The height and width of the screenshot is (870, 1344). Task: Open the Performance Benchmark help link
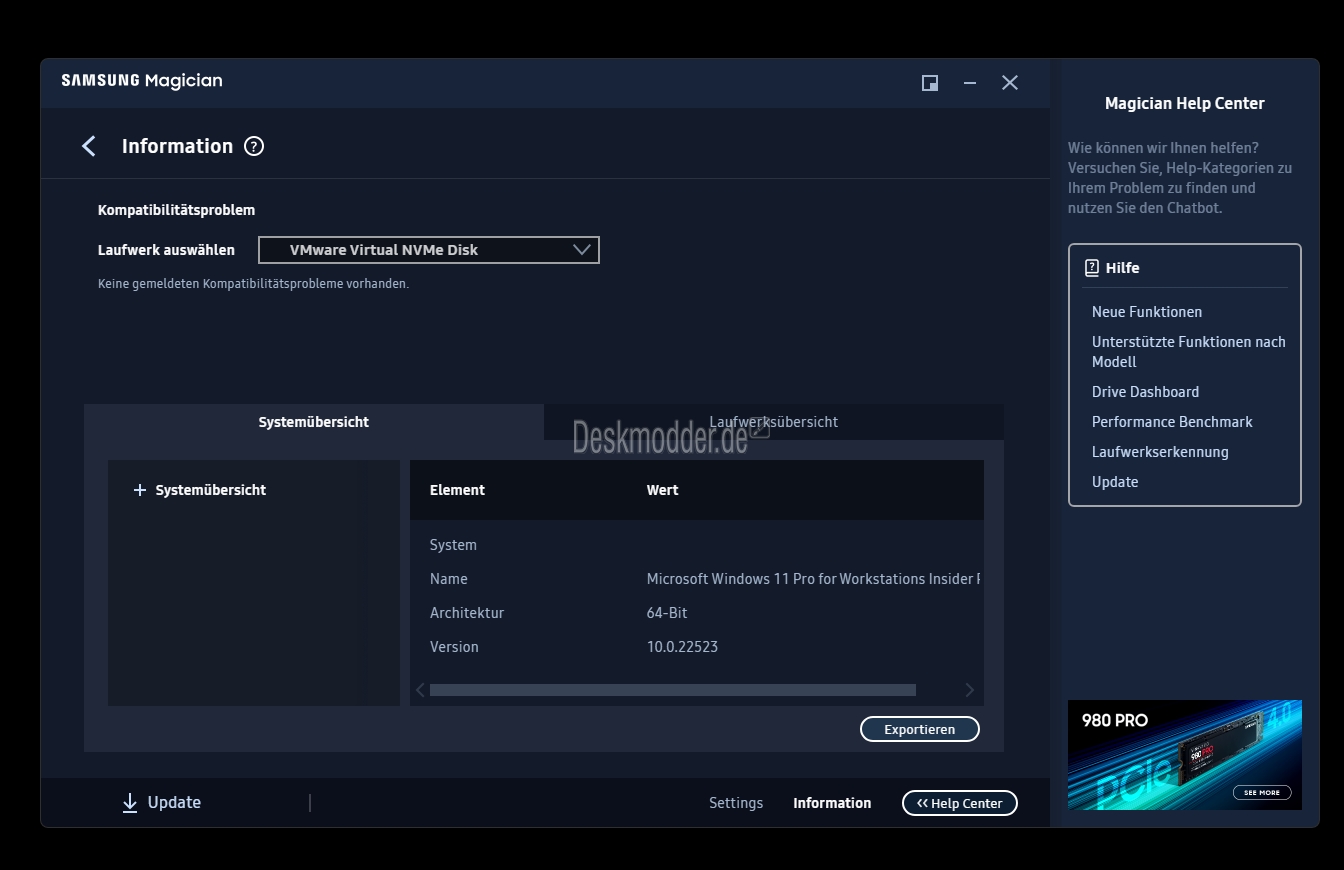click(1172, 422)
